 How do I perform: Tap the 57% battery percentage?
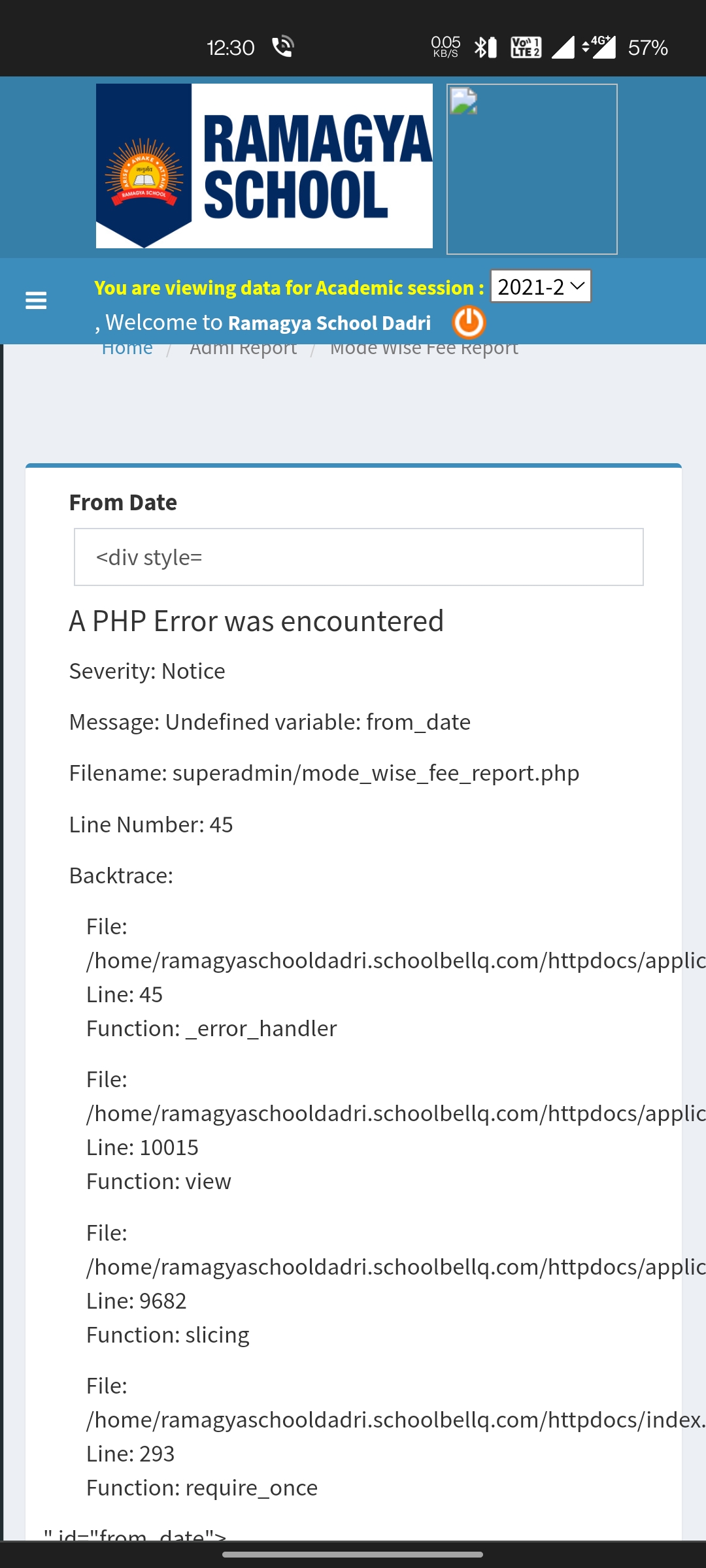(x=647, y=48)
